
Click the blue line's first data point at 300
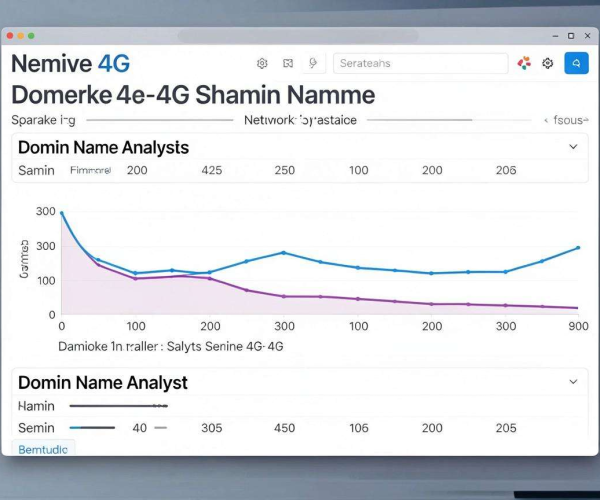coord(62,213)
